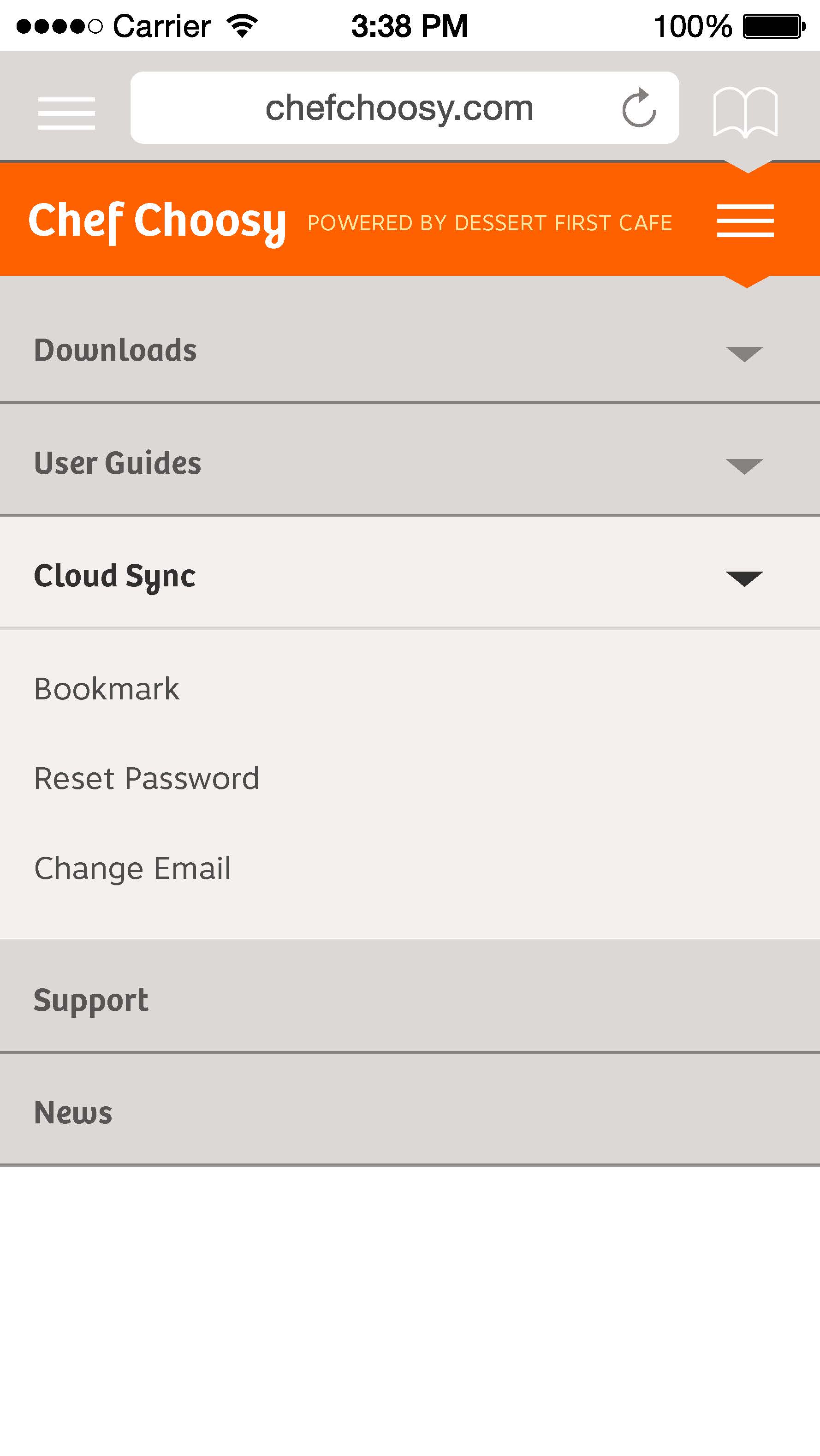Open the browser hamburger menu icon
This screenshot has height=1456, width=820.
67,113
